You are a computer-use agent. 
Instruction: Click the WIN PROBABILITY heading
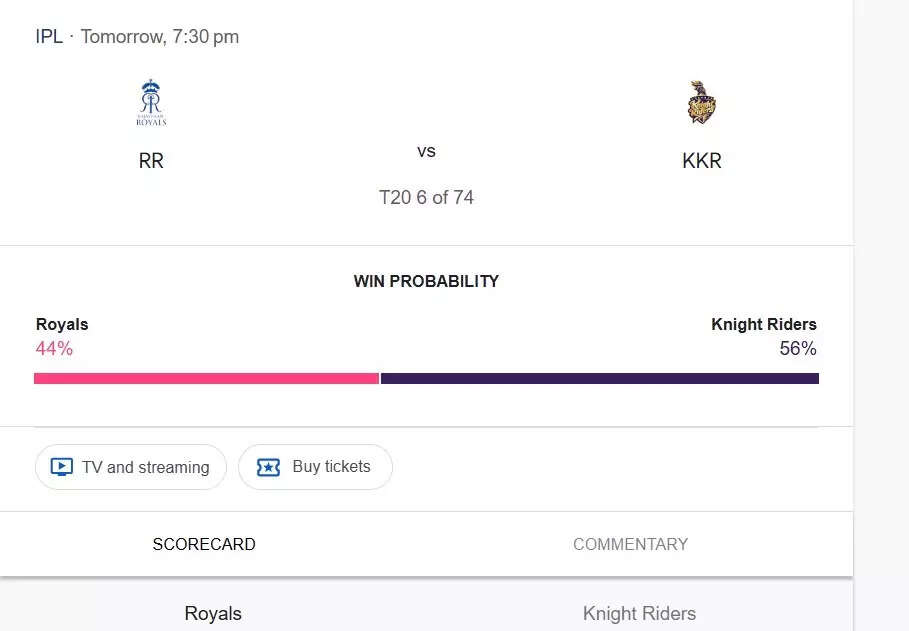(426, 281)
